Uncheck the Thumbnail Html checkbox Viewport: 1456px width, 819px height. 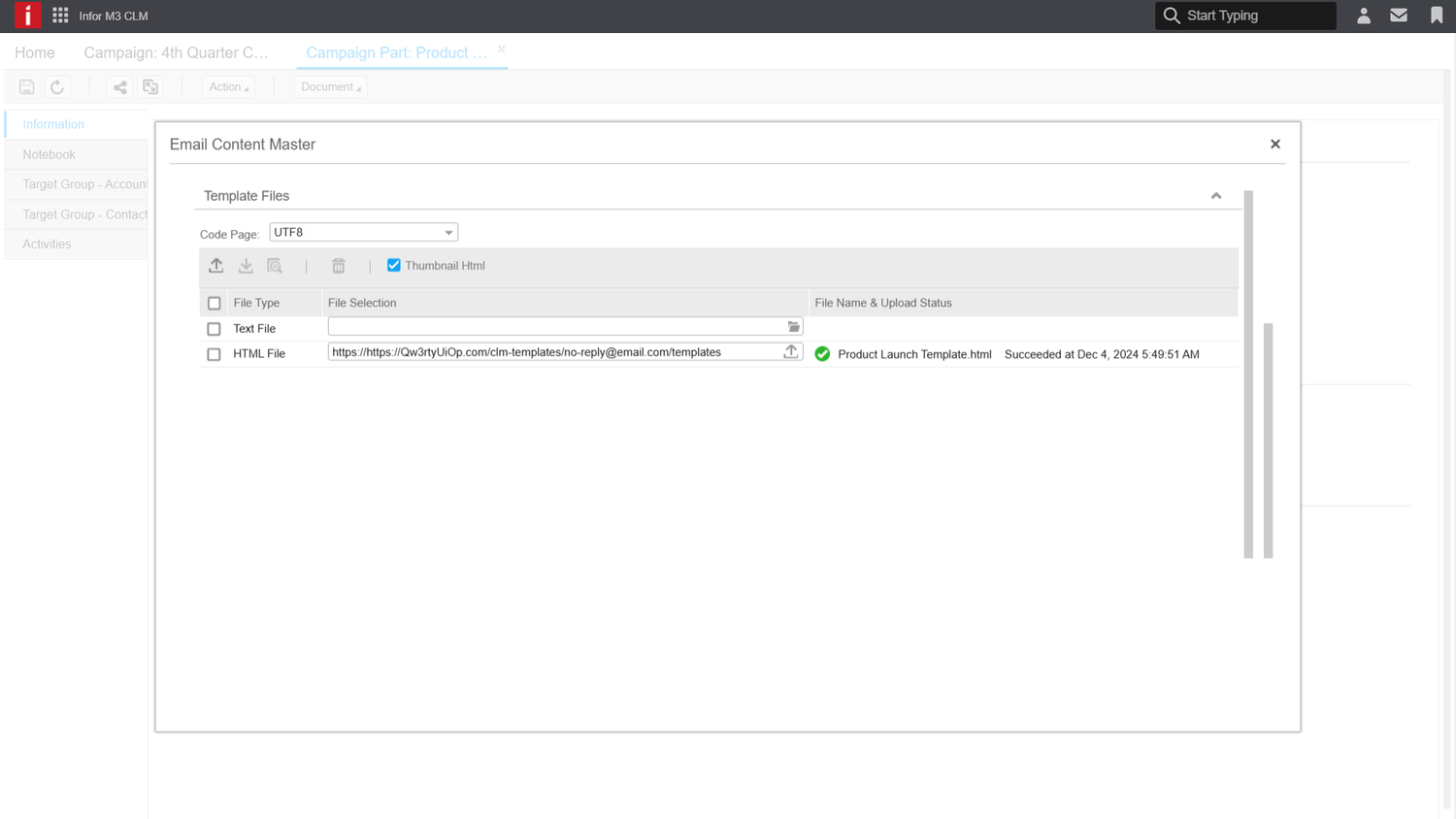(x=393, y=265)
